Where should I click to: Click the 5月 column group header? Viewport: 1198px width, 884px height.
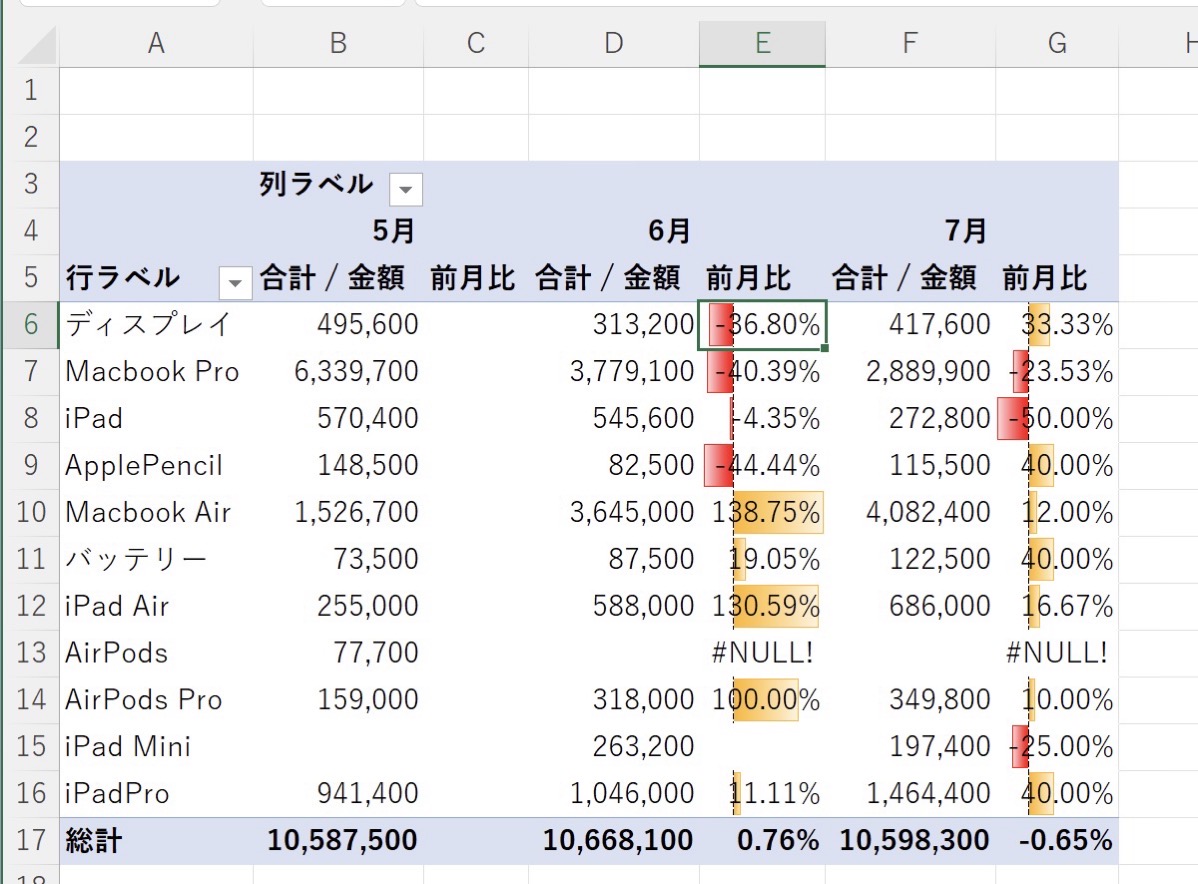click(393, 231)
